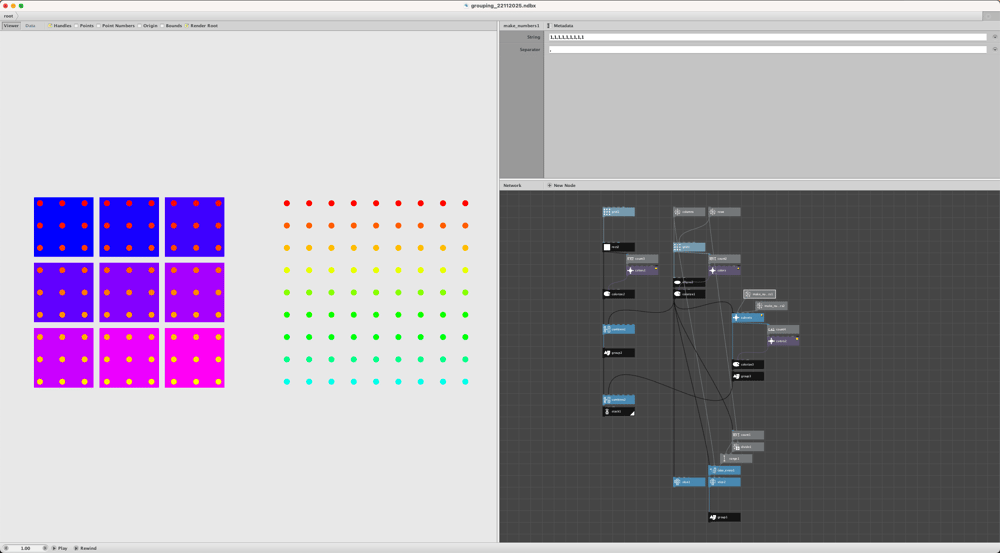The width and height of the screenshot is (1000, 553).
Task: Select the second make_numbers node
Action: coord(771,306)
